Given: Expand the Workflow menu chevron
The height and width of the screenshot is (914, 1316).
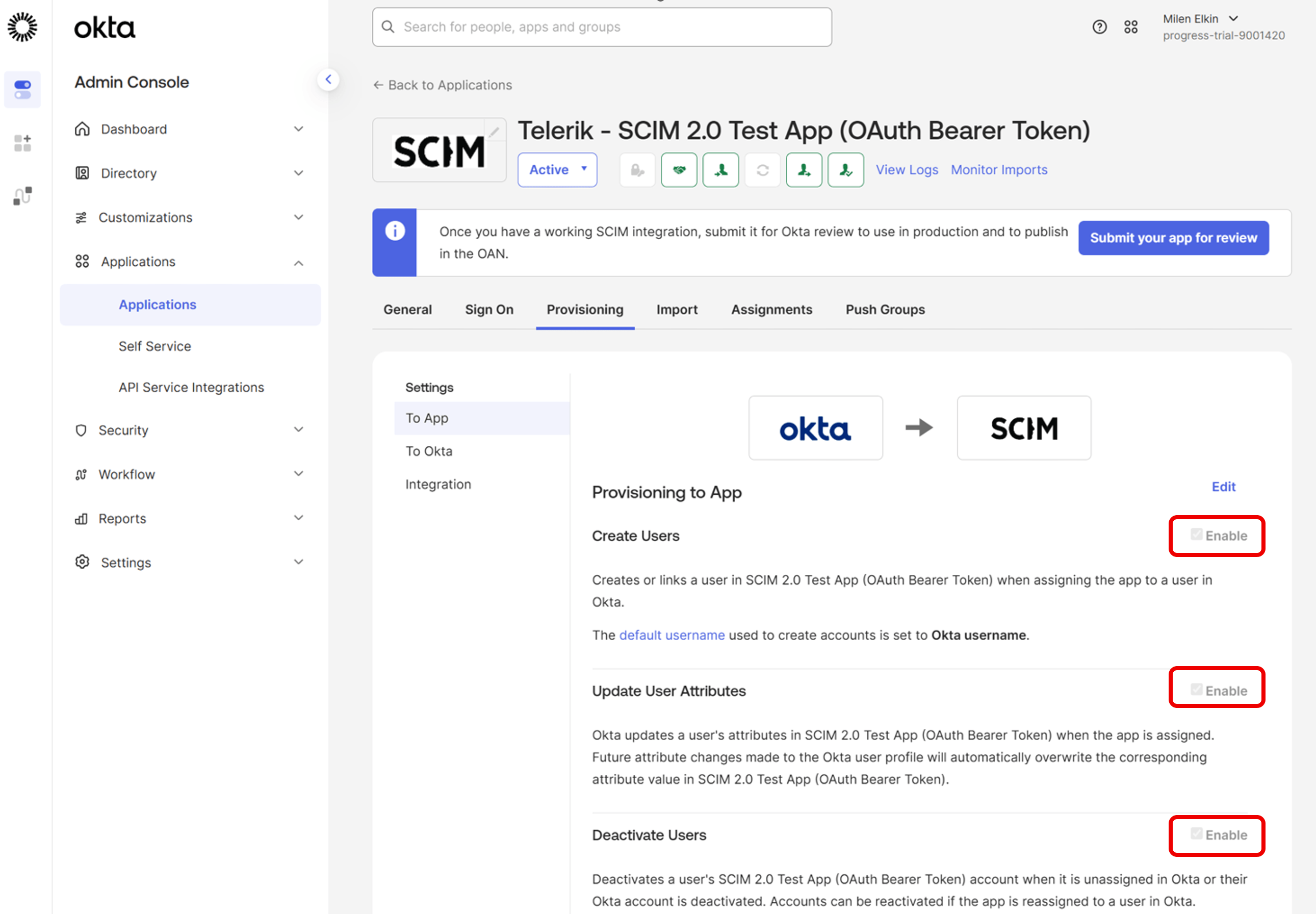Looking at the screenshot, I should pyautogui.click(x=299, y=474).
